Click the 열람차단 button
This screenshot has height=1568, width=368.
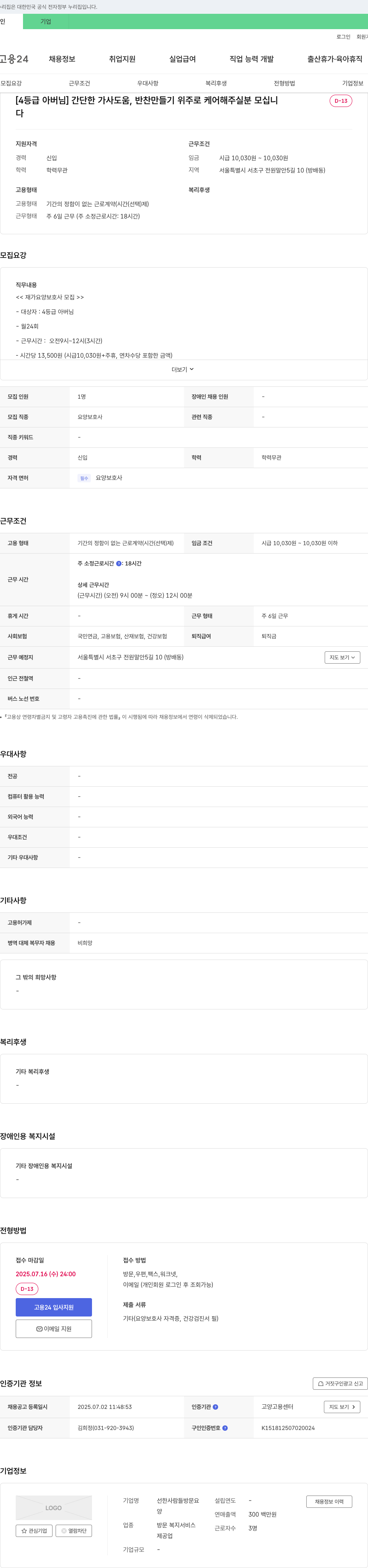coord(74,1531)
